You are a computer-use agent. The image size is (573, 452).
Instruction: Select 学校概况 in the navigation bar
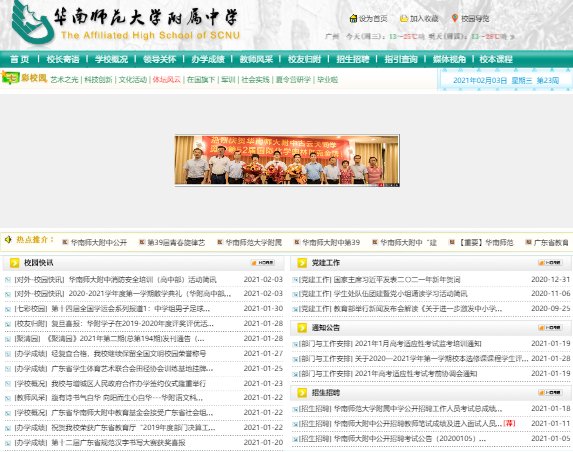111,59
